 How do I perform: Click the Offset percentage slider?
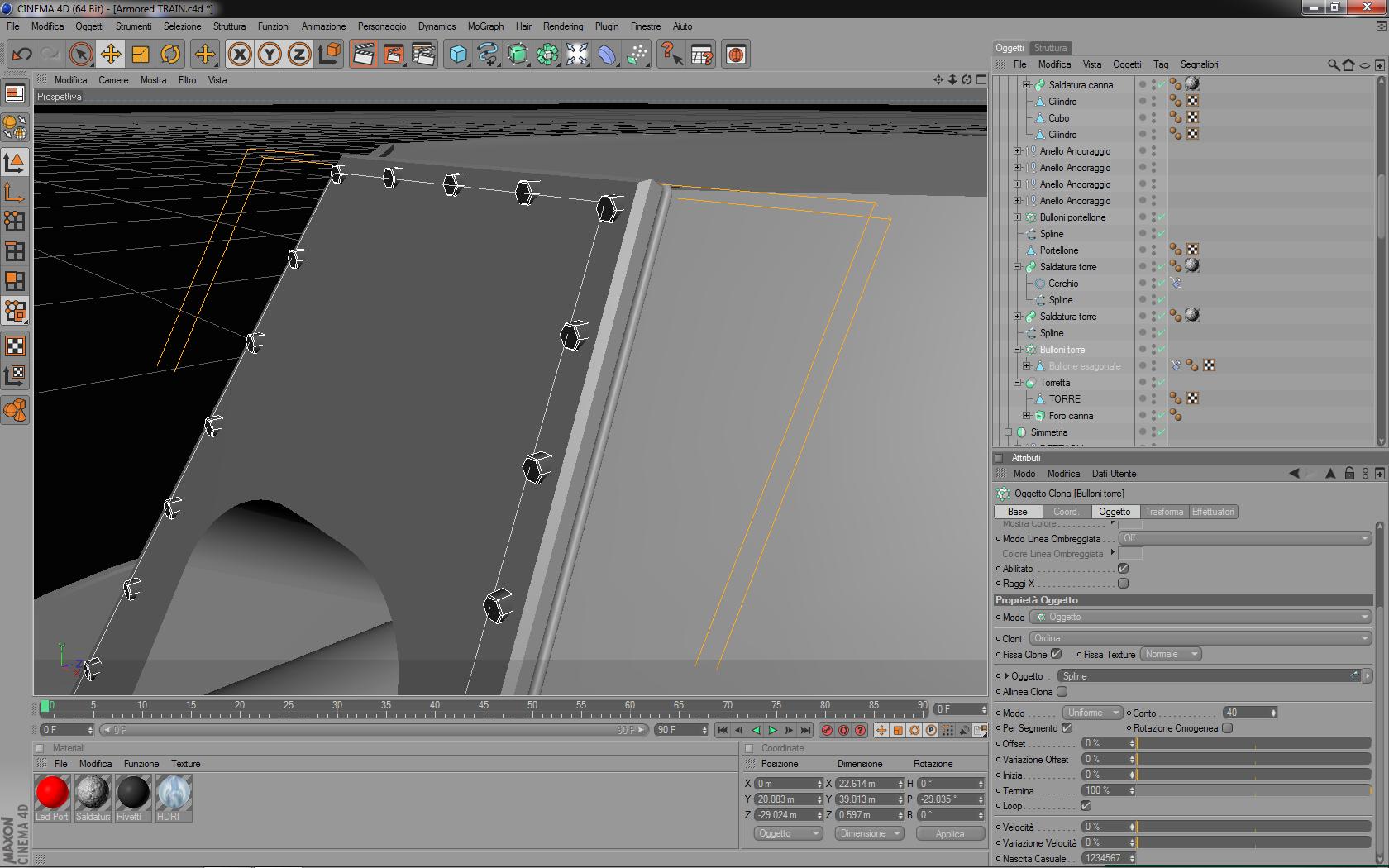click(1253, 743)
